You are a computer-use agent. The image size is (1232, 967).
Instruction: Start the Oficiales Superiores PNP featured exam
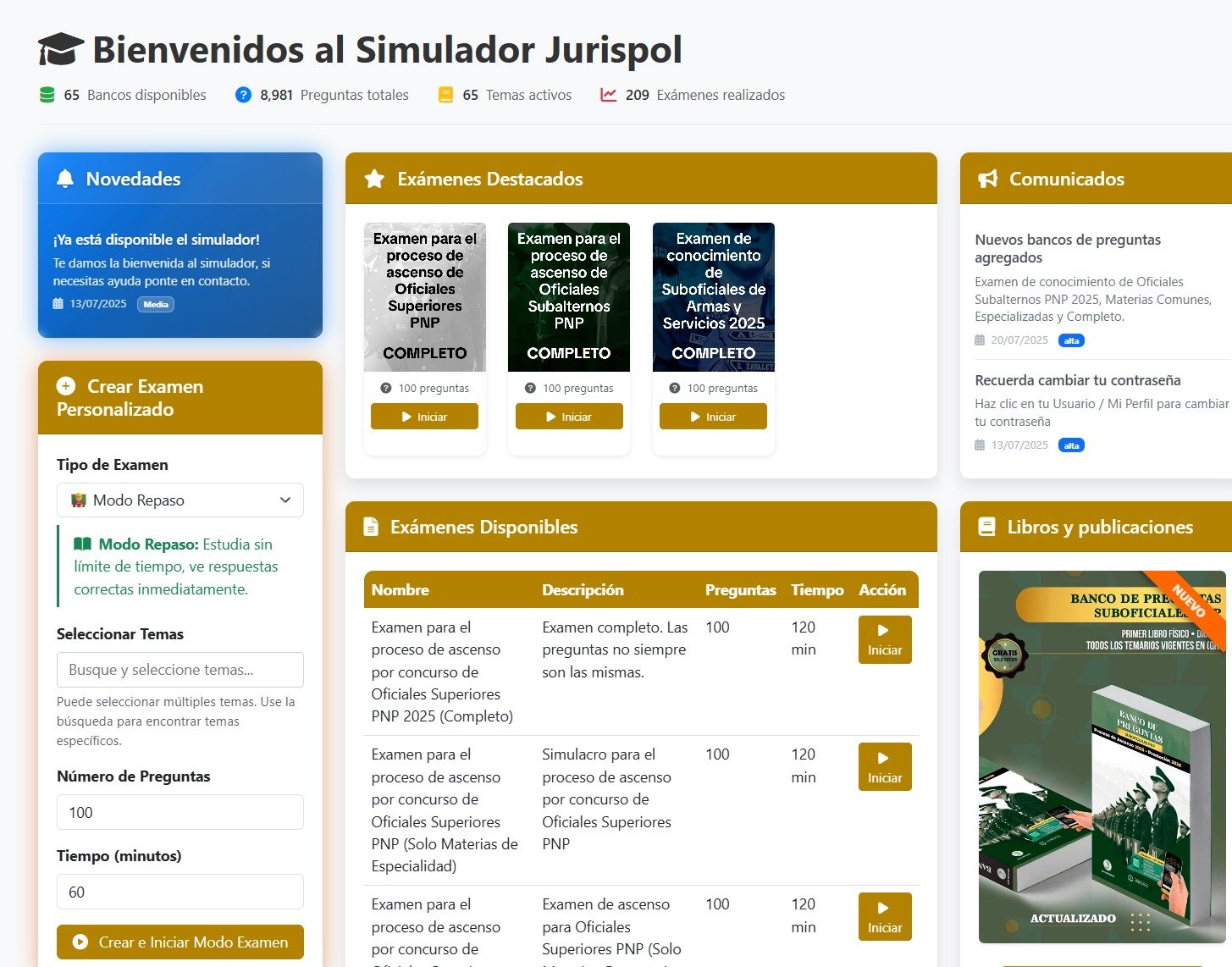424,417
